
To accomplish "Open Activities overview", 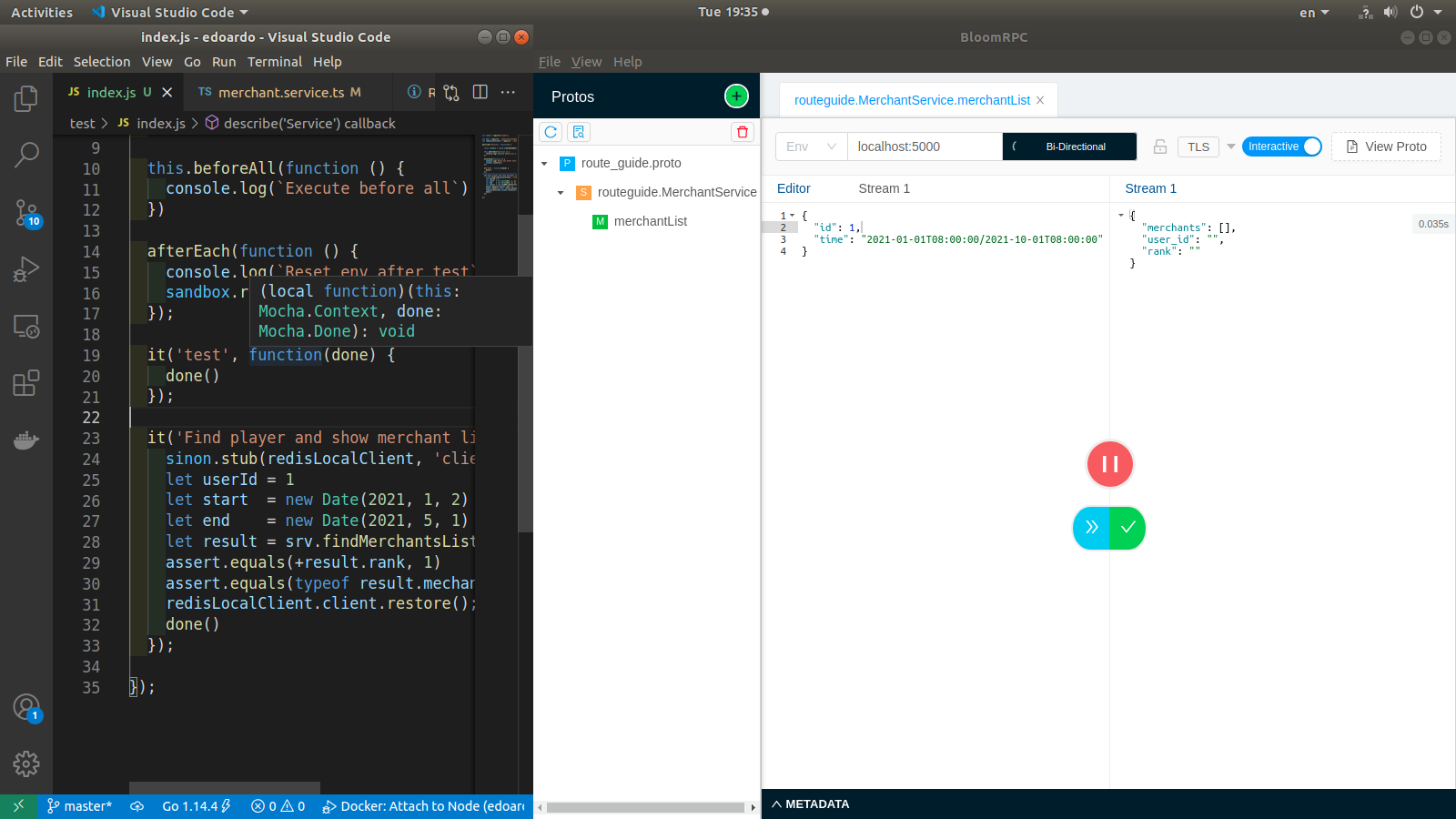I will [42, 12].
